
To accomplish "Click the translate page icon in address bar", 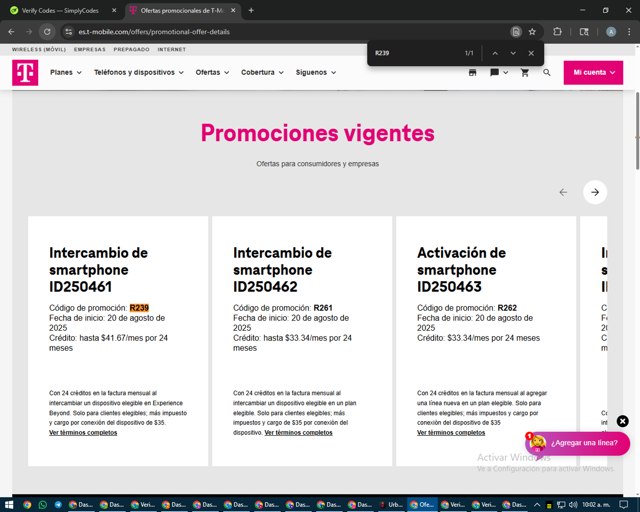I will pos(516,32).
